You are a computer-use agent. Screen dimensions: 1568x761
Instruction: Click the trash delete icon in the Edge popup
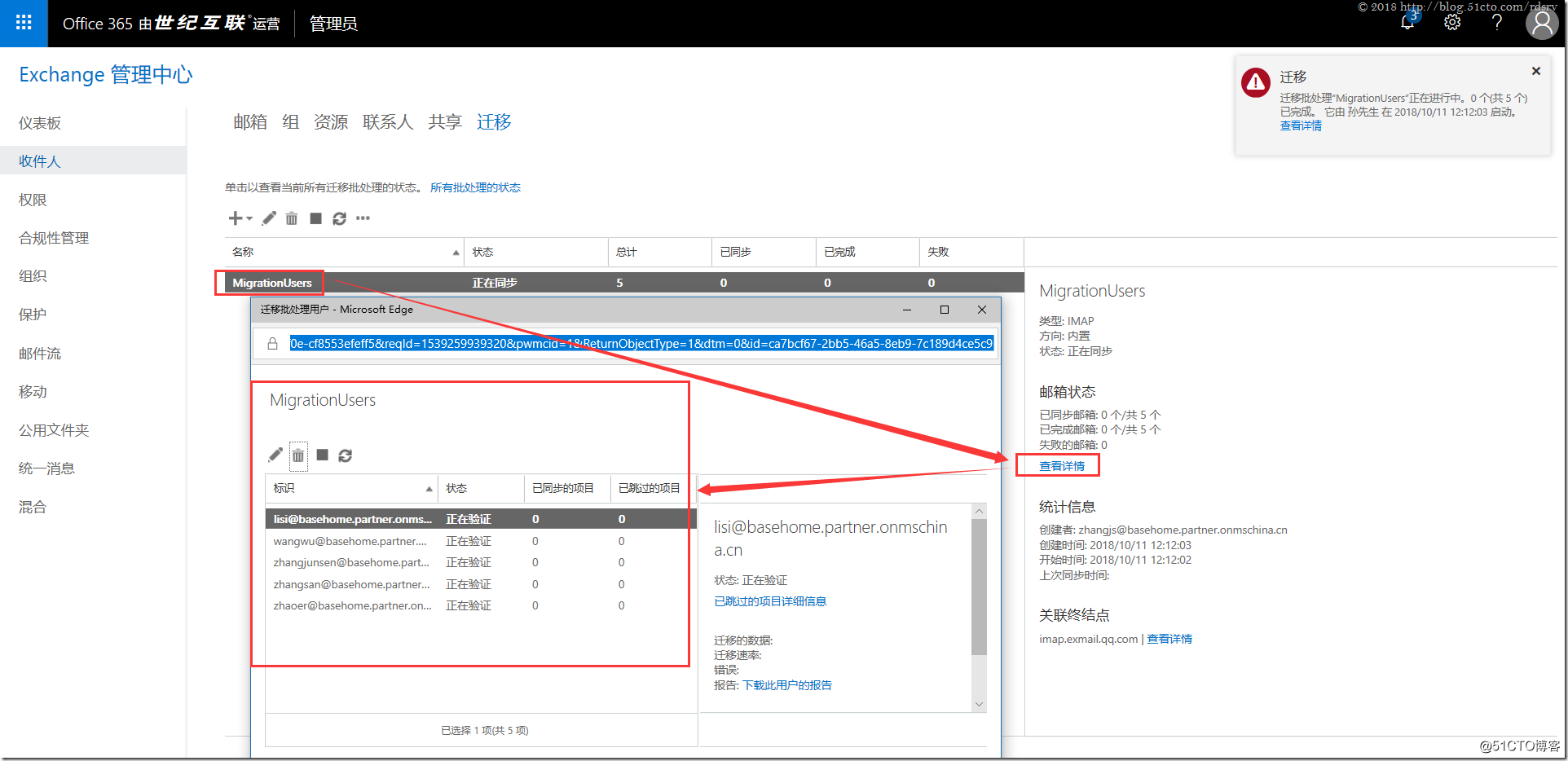(298, 455)
